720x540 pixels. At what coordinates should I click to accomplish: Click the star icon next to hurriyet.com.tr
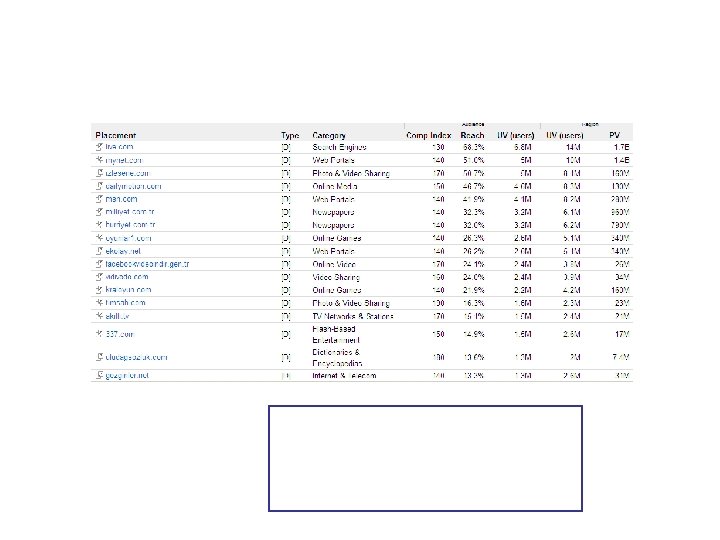pos(98,225)
